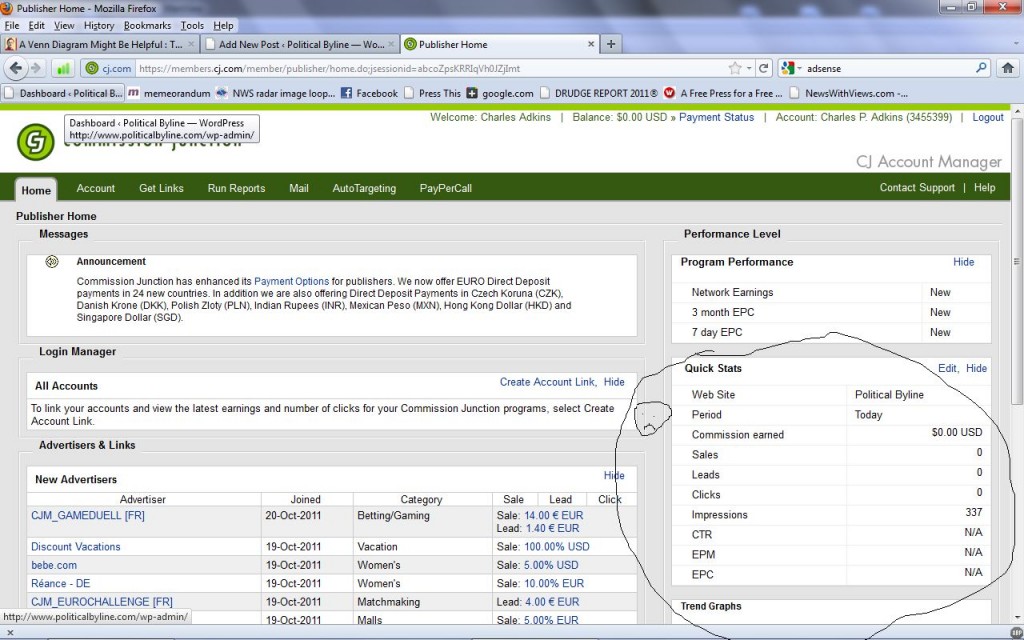Click into the adsense search field
The height and width of the screenshot is (640, 1024).
click(888, 68)
